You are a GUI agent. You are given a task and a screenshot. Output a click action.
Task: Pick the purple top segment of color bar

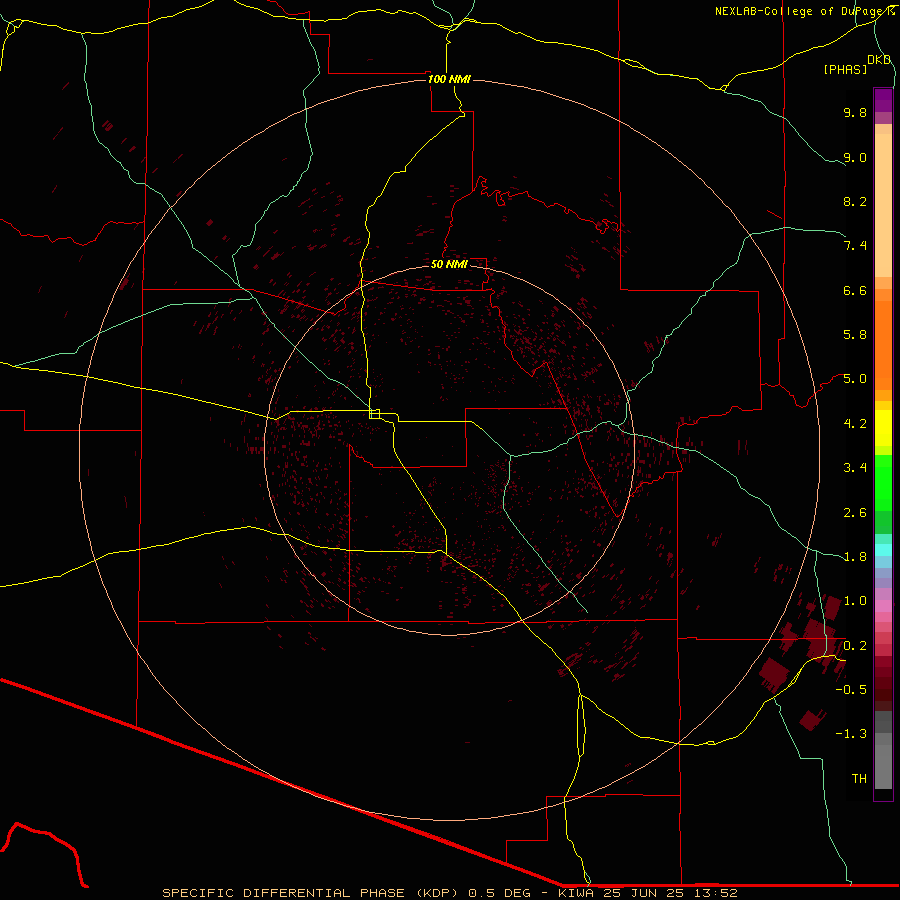[x=883, y=100]
